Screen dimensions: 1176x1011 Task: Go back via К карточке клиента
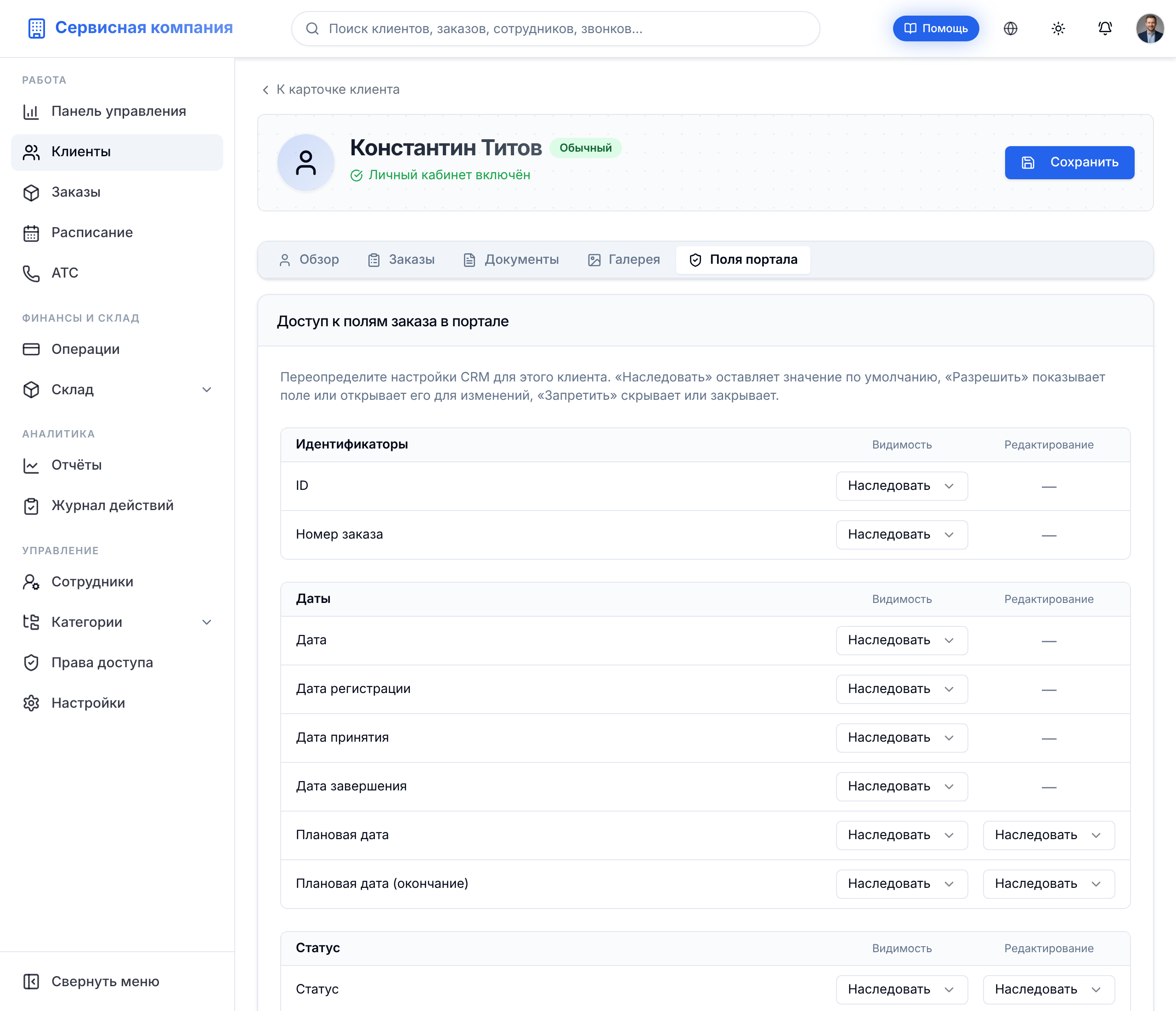pos(331,90)
